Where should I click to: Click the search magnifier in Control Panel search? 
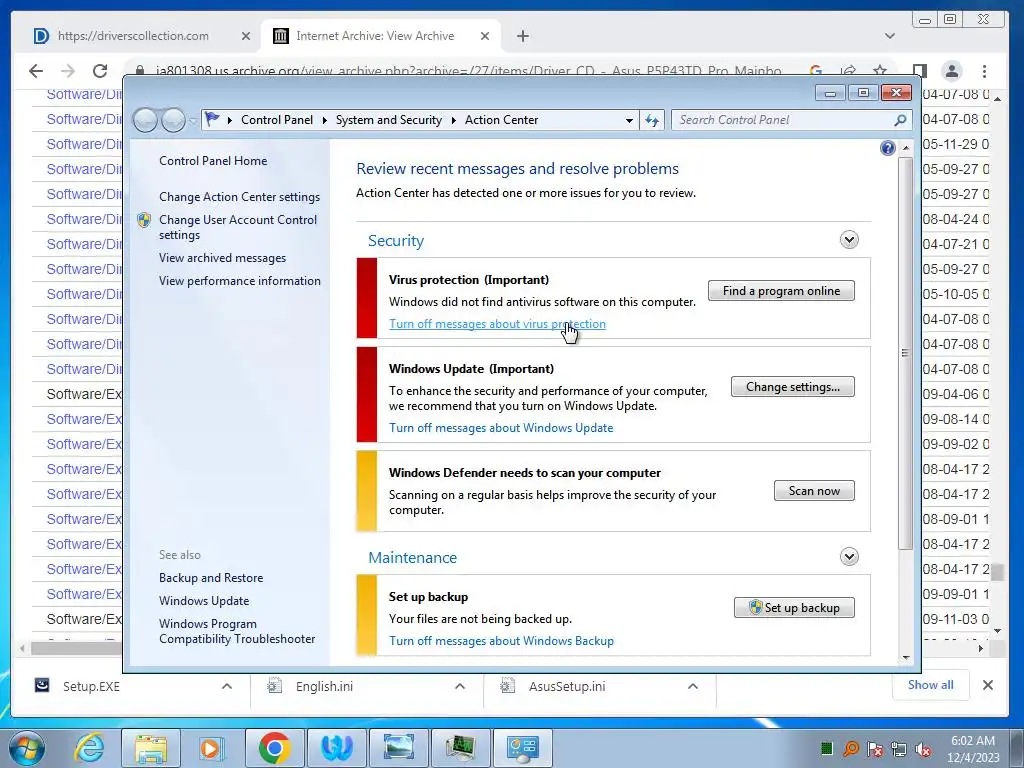[x=900, y=120]
